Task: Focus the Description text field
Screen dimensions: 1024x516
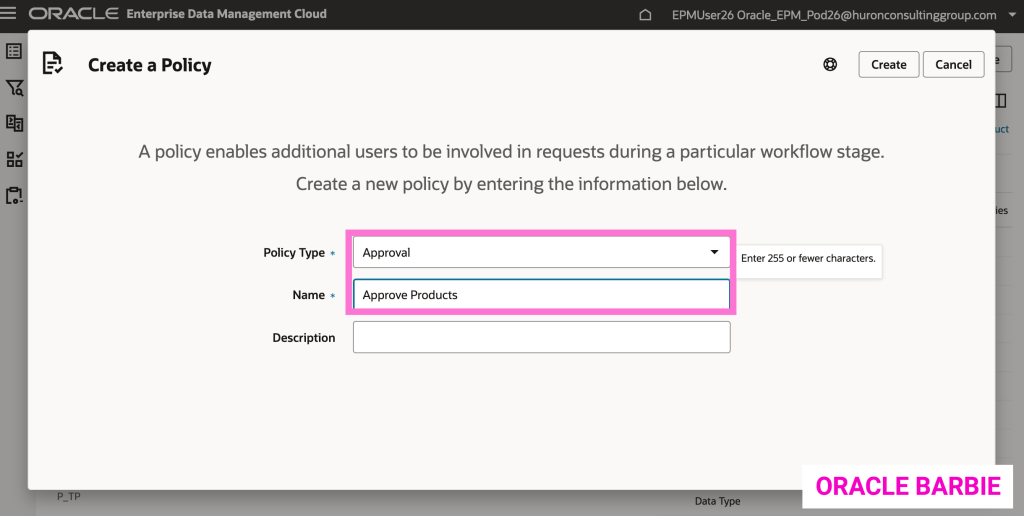Action: (x=541, y=338)
